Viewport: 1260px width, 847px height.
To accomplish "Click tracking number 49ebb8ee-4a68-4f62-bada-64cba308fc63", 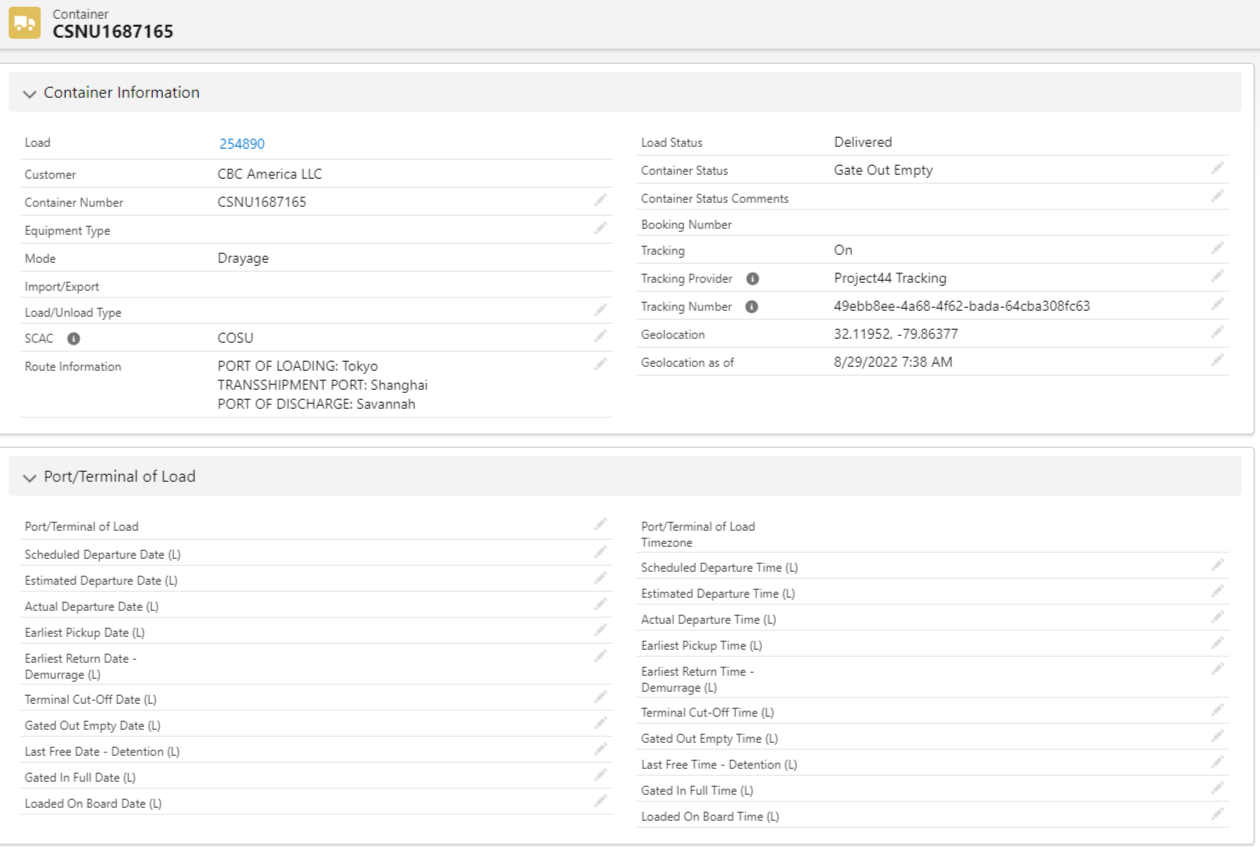I will pos(962,306).
